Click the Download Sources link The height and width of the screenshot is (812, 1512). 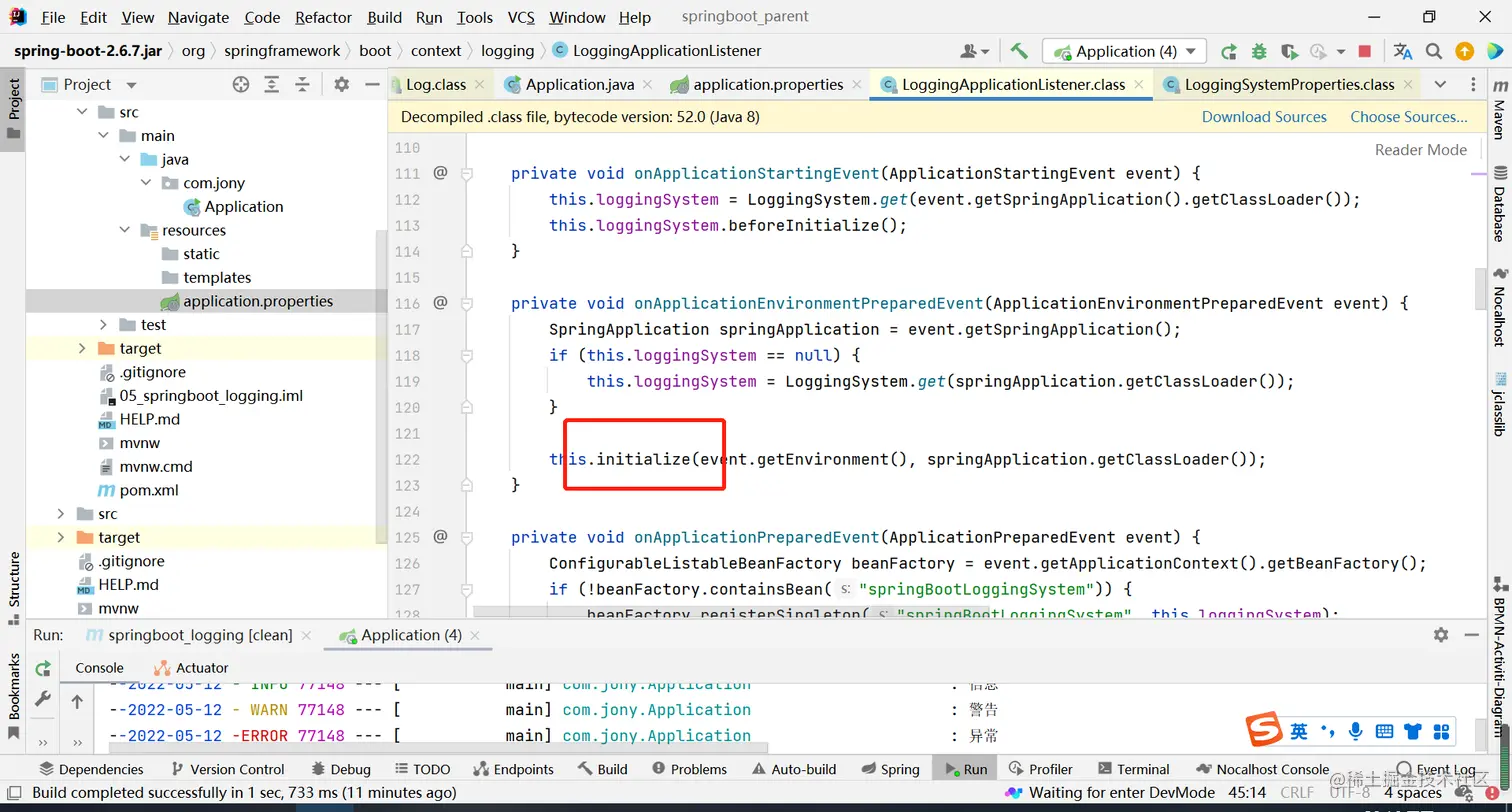click(1264, 117)
